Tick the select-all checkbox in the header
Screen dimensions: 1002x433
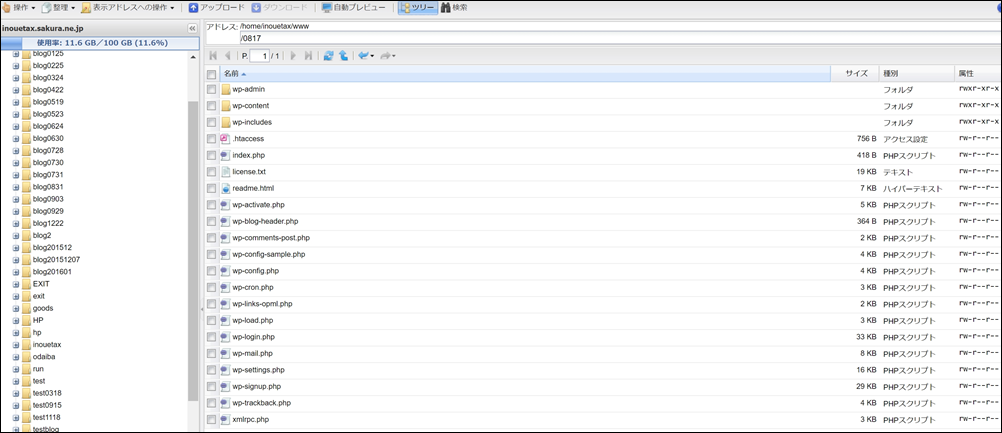212,74
